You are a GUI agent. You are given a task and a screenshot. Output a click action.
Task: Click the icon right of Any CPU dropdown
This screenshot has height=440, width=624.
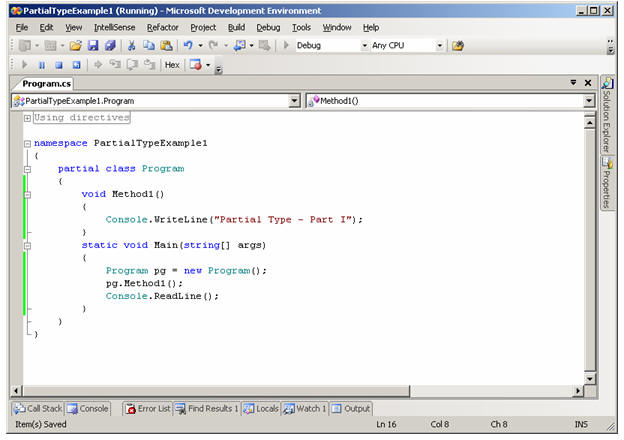click(458, 46)
